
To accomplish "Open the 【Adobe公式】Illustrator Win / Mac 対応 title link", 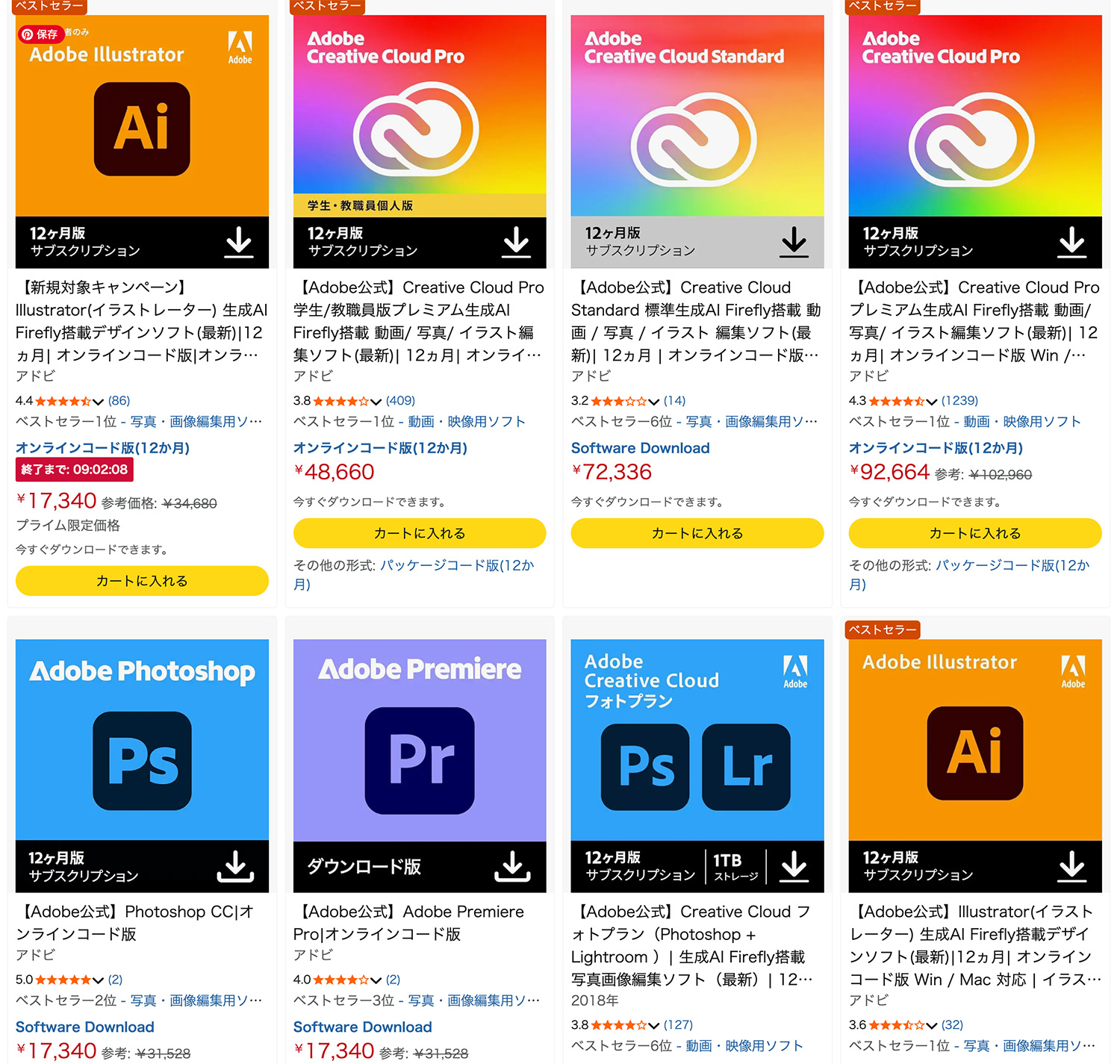I will 975,945.
